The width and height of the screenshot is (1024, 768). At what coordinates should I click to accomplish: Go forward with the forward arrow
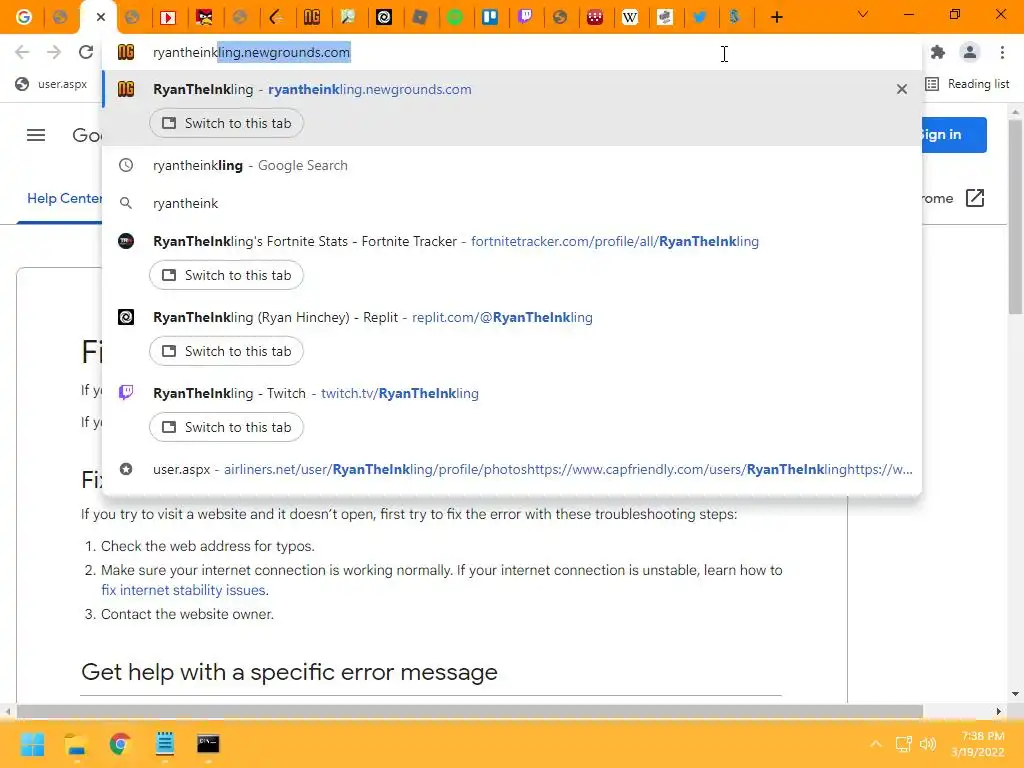[x=54, y=52]
